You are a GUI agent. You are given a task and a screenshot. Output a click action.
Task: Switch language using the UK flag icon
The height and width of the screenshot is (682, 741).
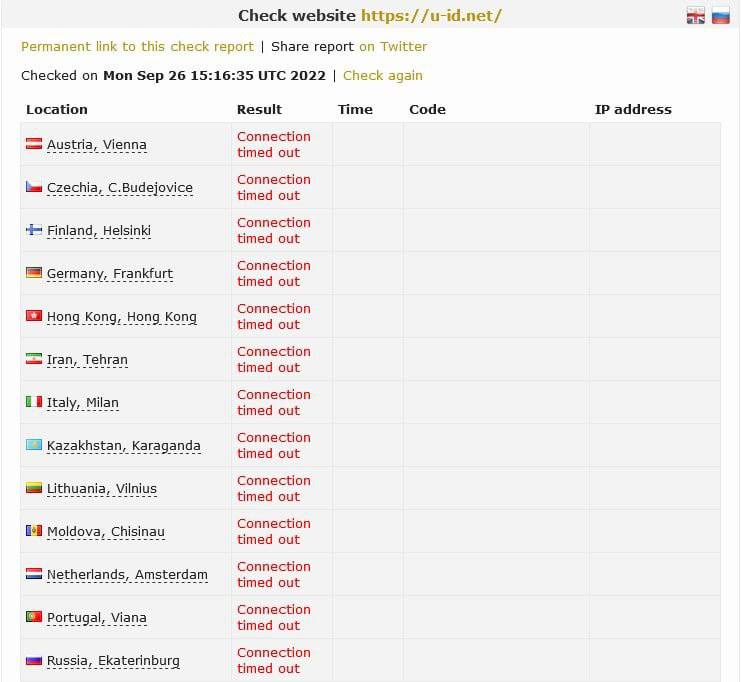pos(696,16)
